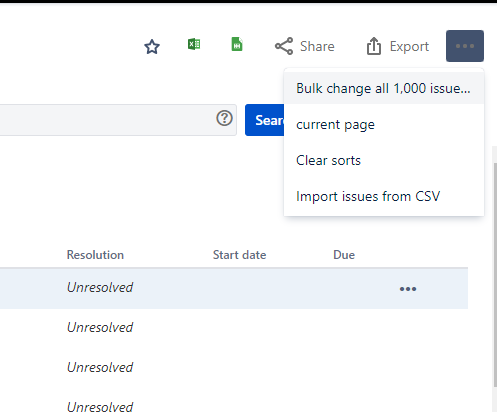Image resolution: width=497 pixels, height=412 pixels.
Task: Choose Clear sorts from the menu
Action: point(384,160)
